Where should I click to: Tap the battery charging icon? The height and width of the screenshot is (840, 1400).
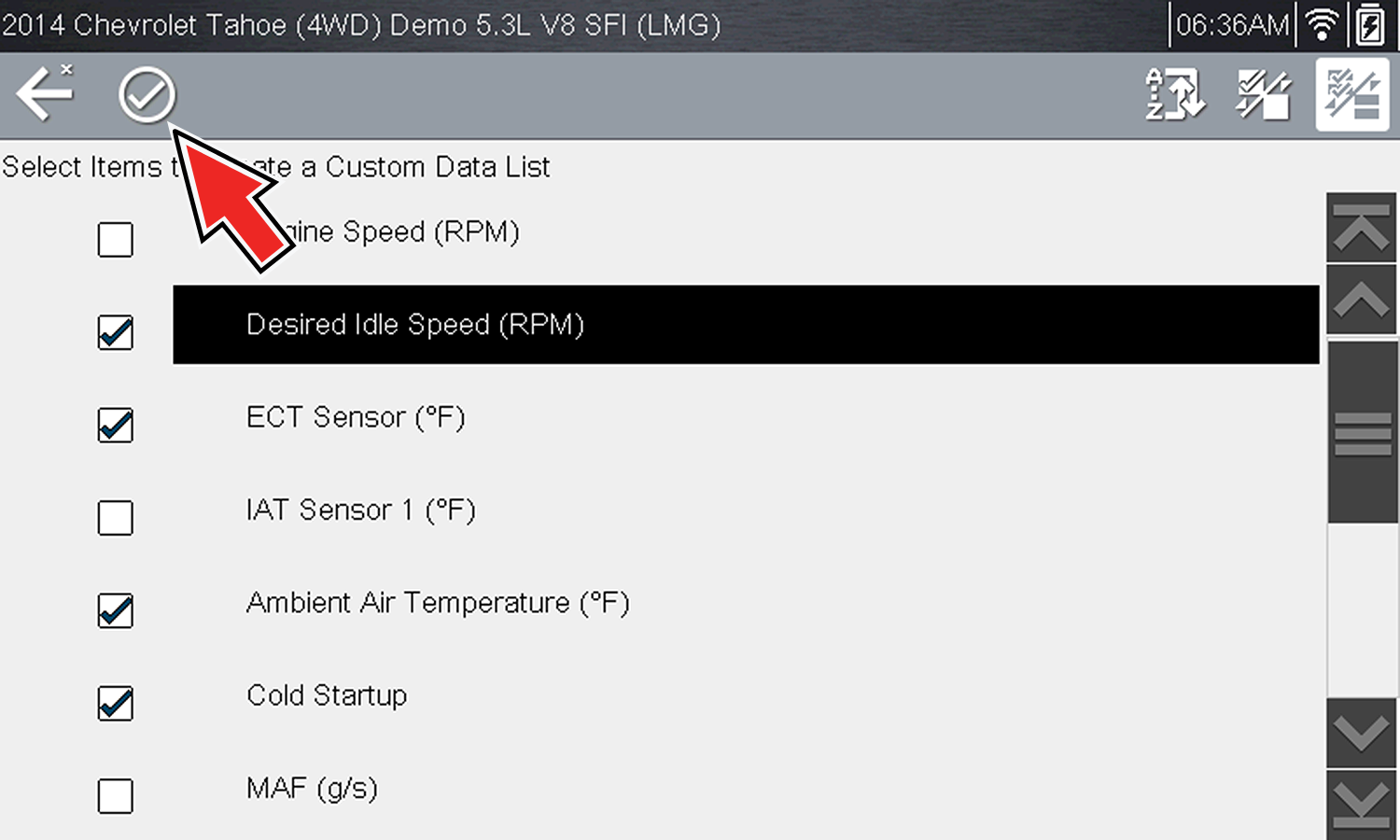pos(1369,25)
